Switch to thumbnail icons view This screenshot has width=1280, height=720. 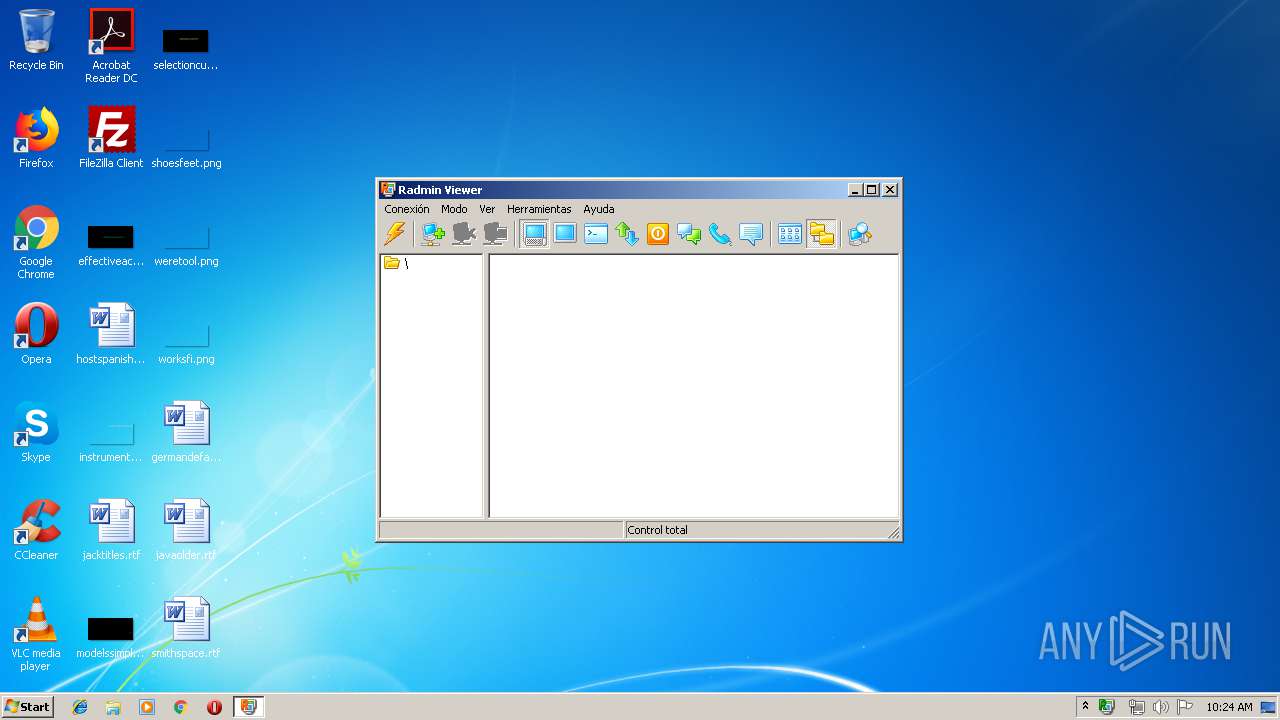coord(790,234)
